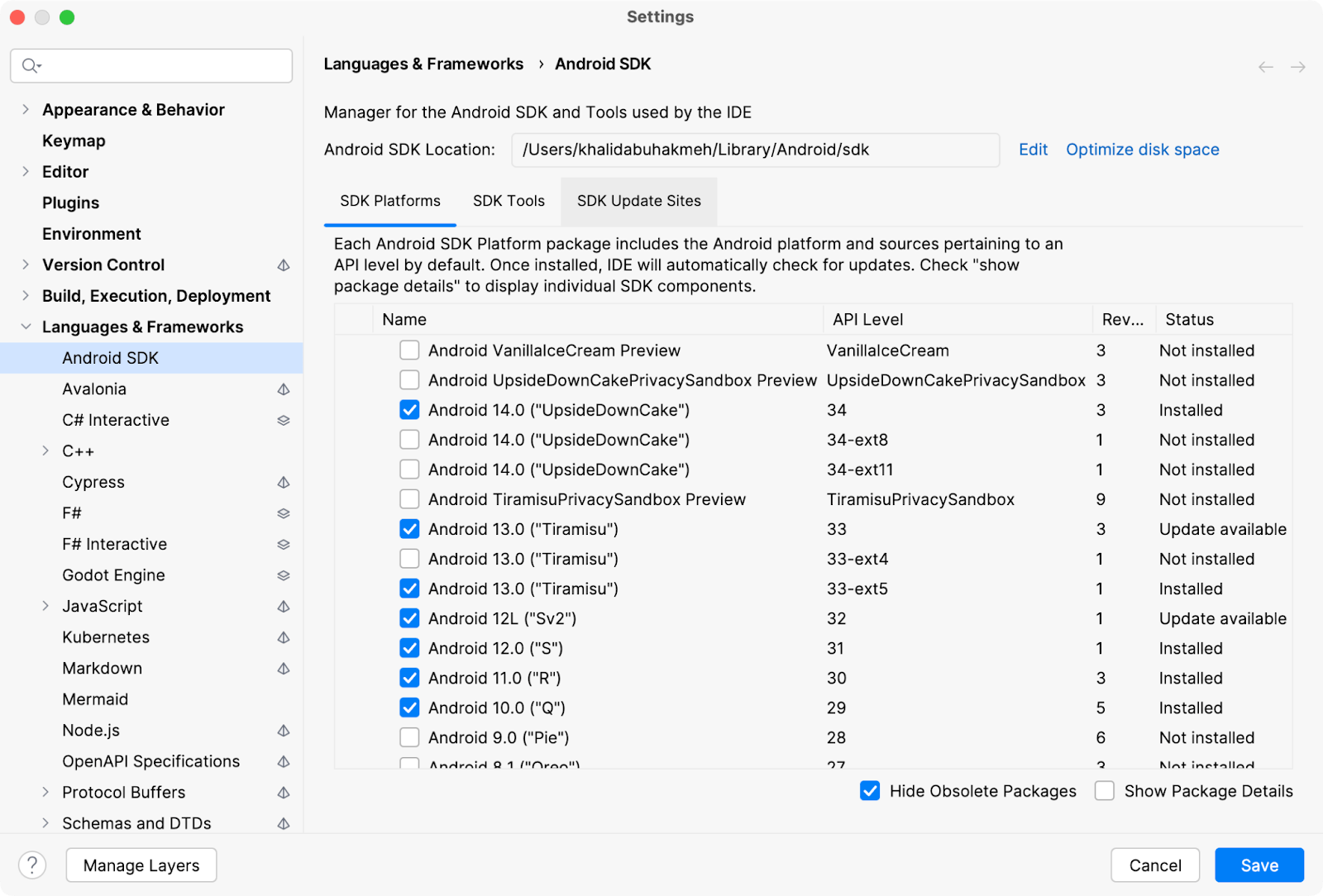The width and height of the screenshot is (1323, 896).
Task: Expand the JavaScript tree node
Action: point(46,607)
